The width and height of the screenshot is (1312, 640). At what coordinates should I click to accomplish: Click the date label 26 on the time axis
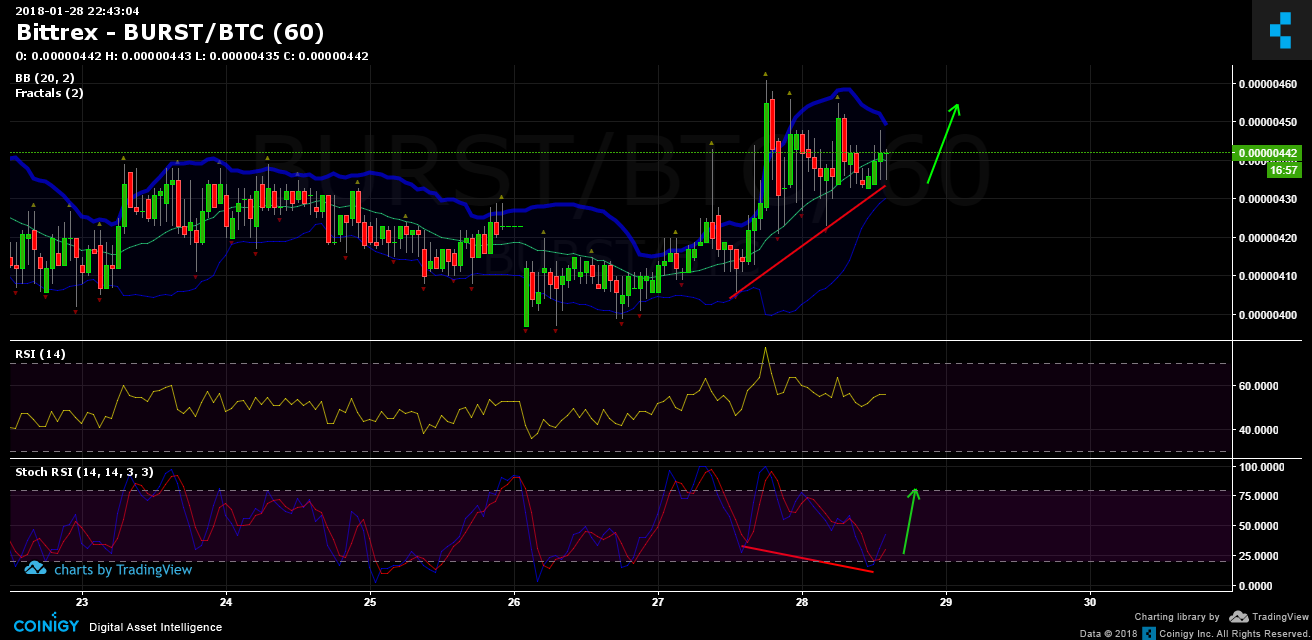pos(514,602)
